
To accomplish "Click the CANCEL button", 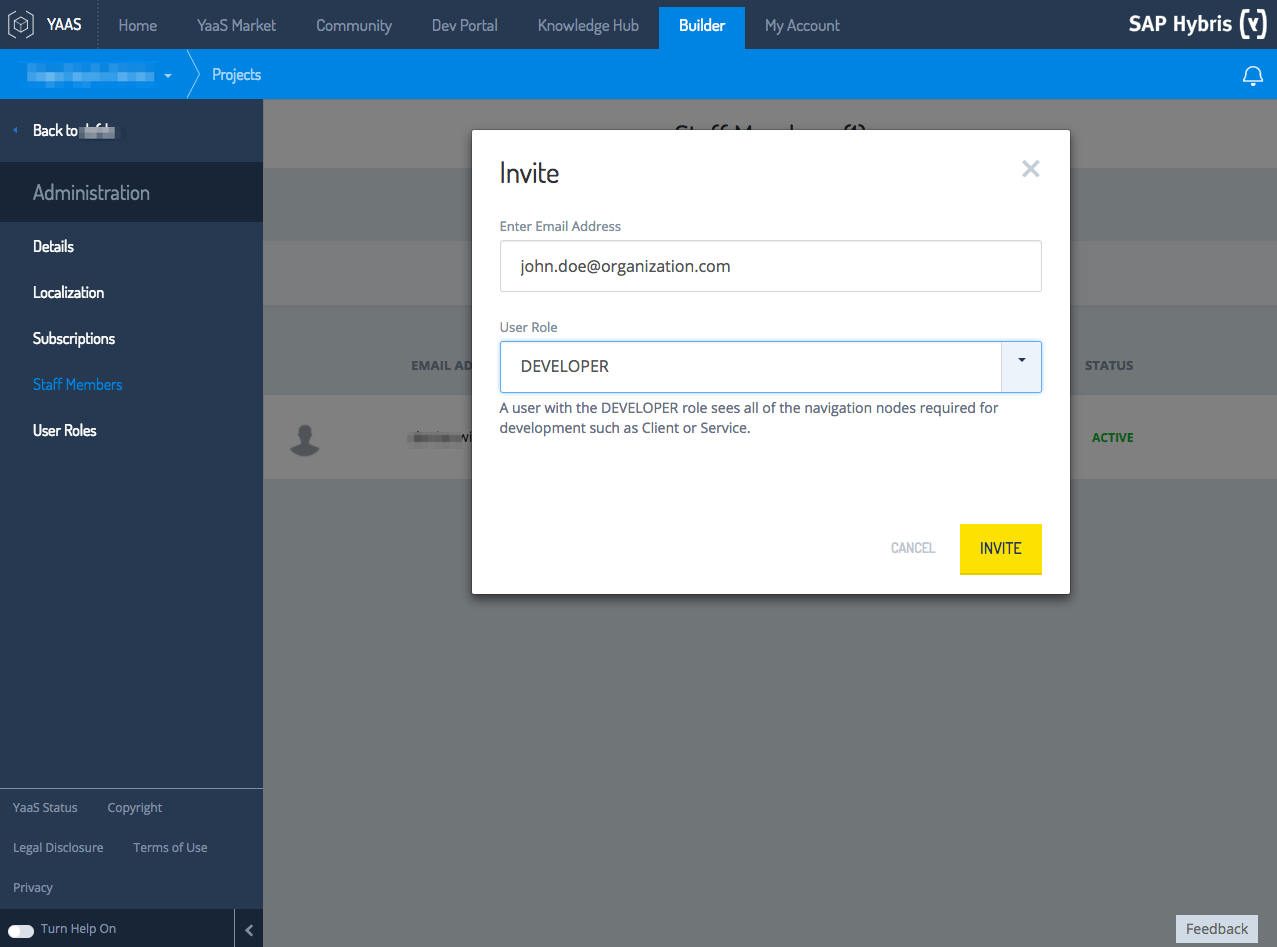I will click(x=913, y=549).
